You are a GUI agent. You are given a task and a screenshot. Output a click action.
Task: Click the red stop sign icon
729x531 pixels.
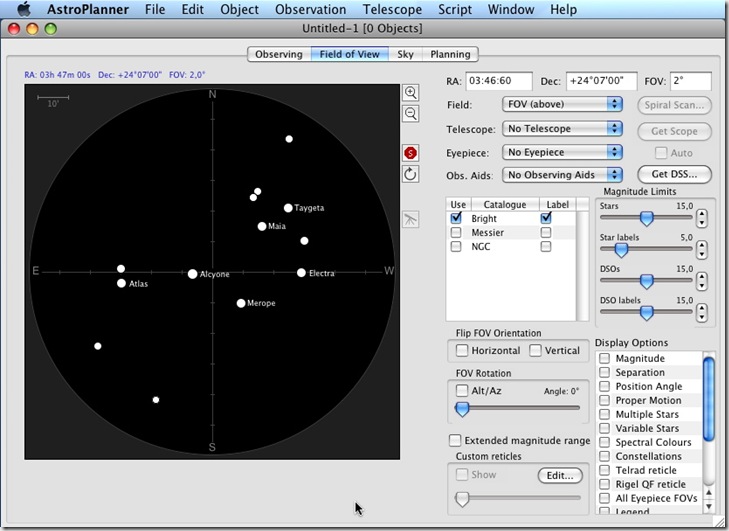(x=411, y=153)
